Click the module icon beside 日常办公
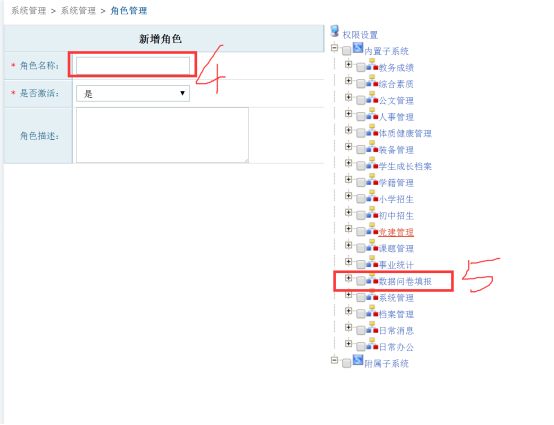 coord(372,344)
